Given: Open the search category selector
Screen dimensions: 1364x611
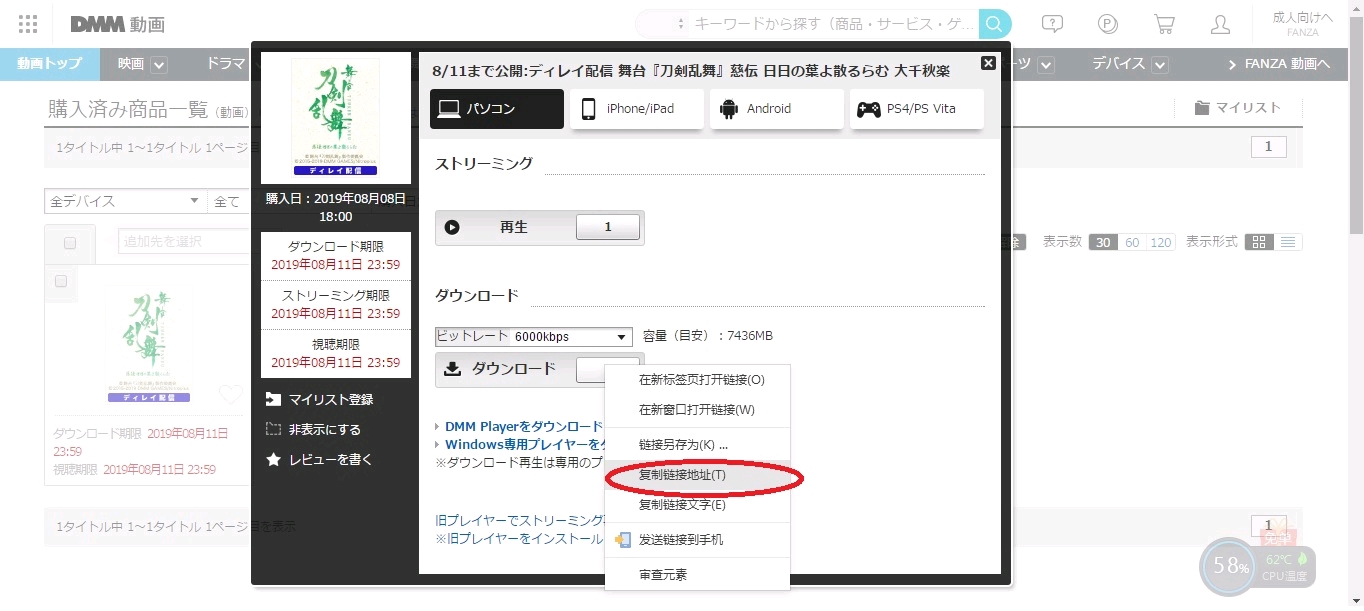Looking at the screenshot, I should point(663,24).
